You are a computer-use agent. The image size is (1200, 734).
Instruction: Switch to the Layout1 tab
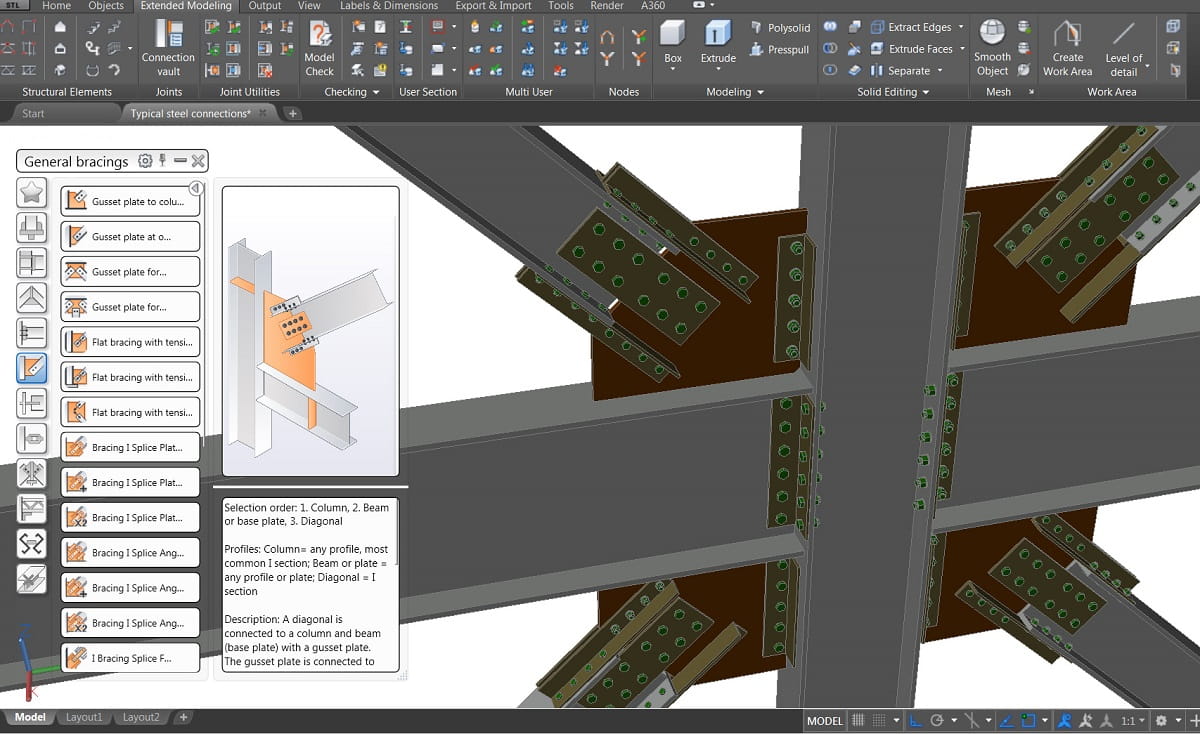pos(84,717)
